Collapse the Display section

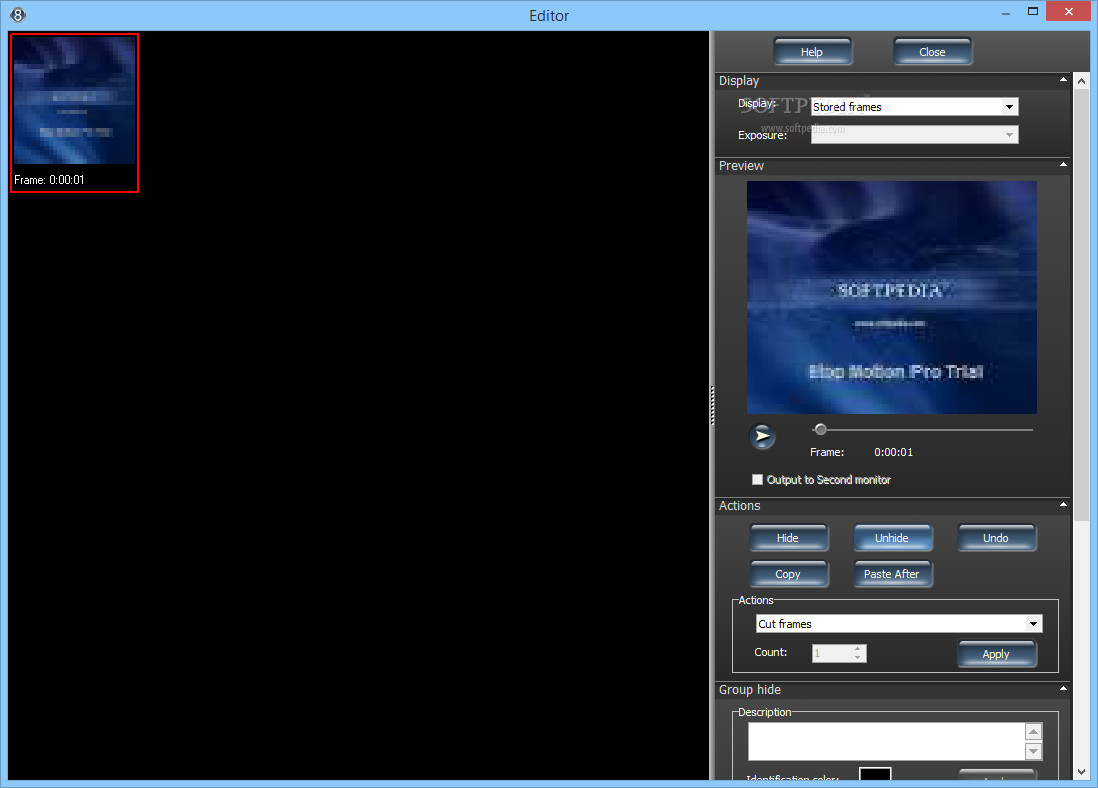[1063, 80]
